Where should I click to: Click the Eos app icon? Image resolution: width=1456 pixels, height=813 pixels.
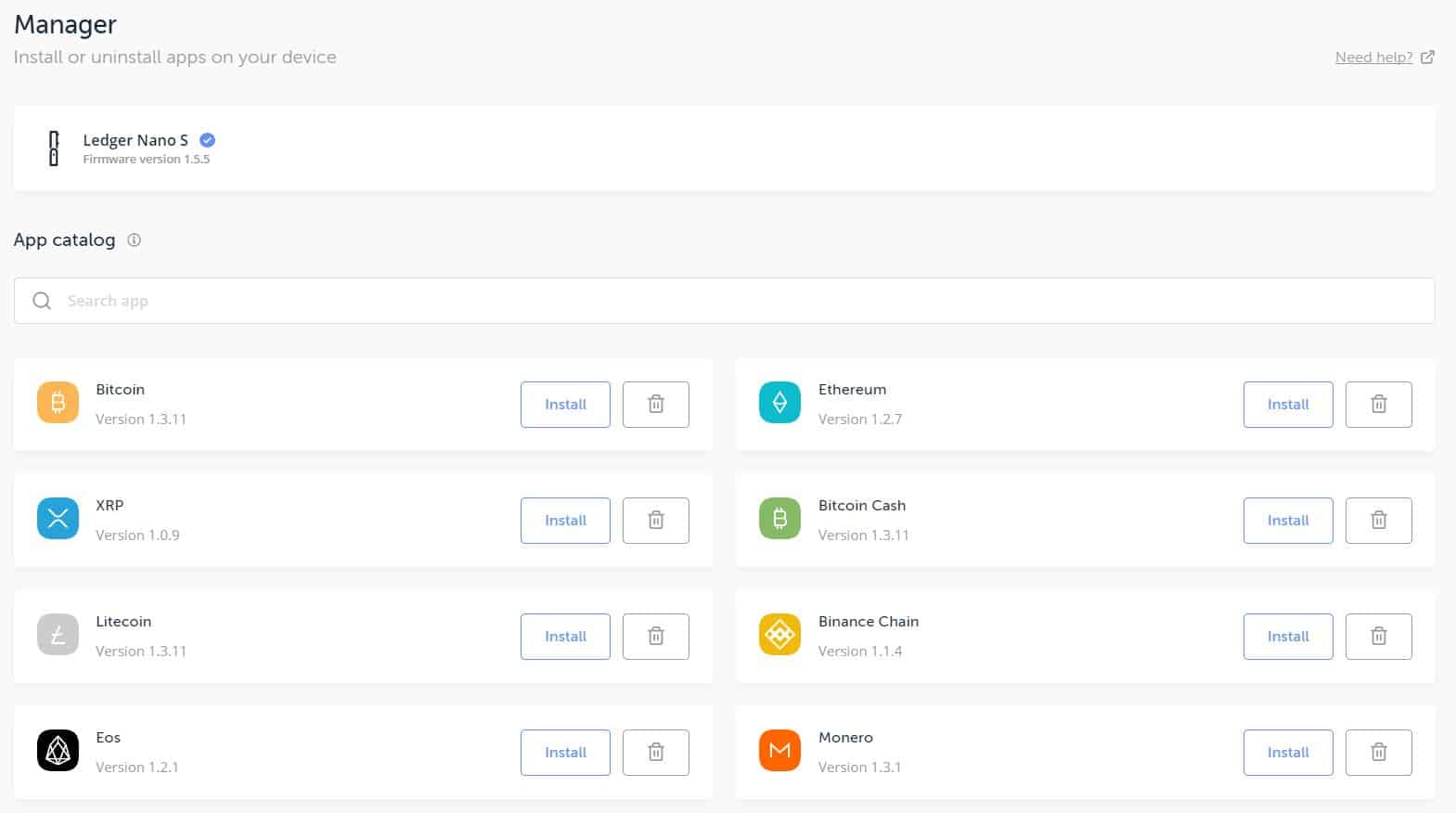[x=58, y=751]
